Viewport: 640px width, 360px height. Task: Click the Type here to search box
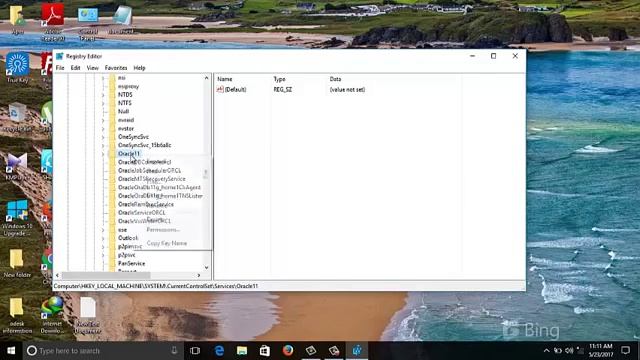coord(102,350)
